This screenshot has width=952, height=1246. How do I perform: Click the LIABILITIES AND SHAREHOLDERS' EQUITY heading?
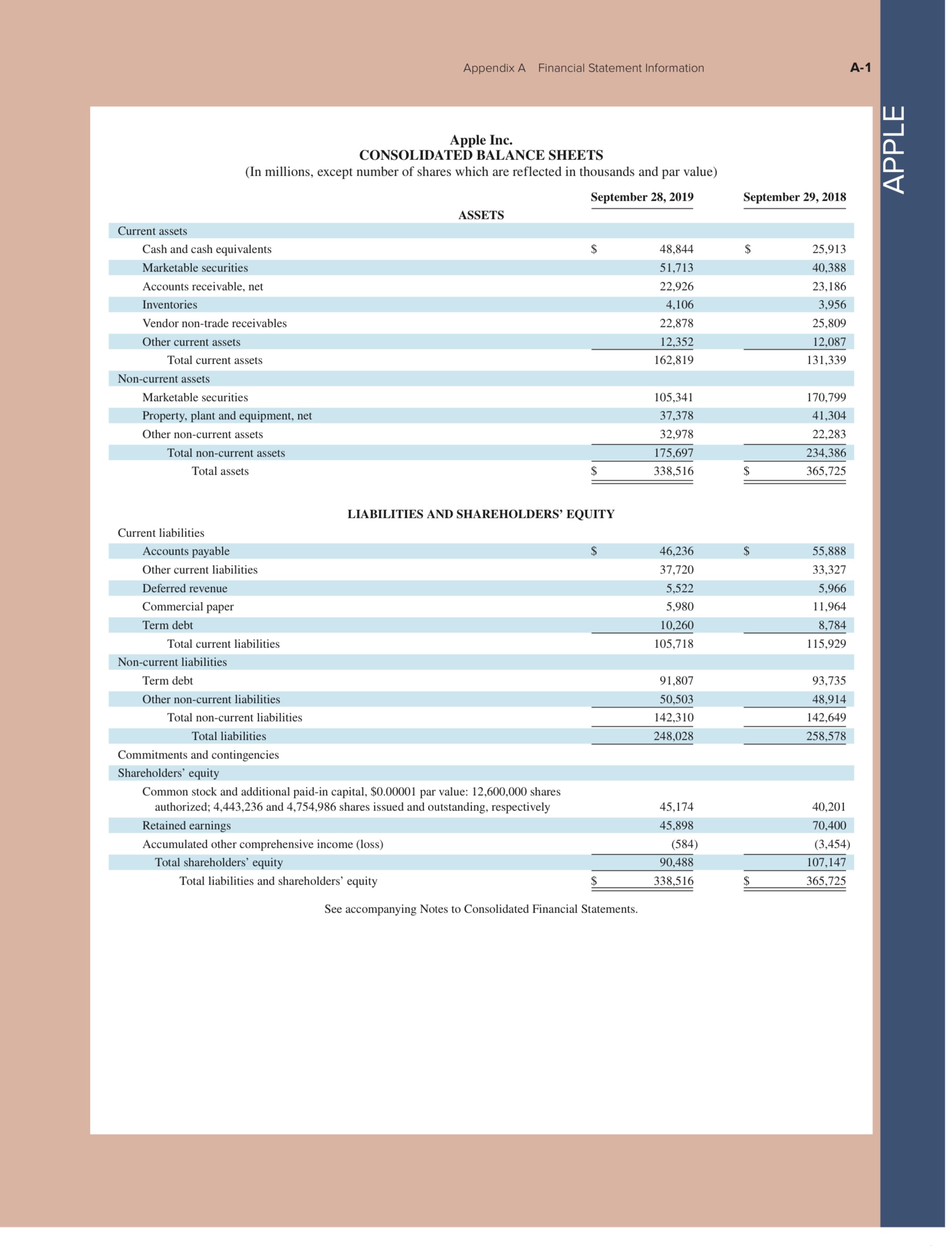pyautogui.click(x=483, y=514)
